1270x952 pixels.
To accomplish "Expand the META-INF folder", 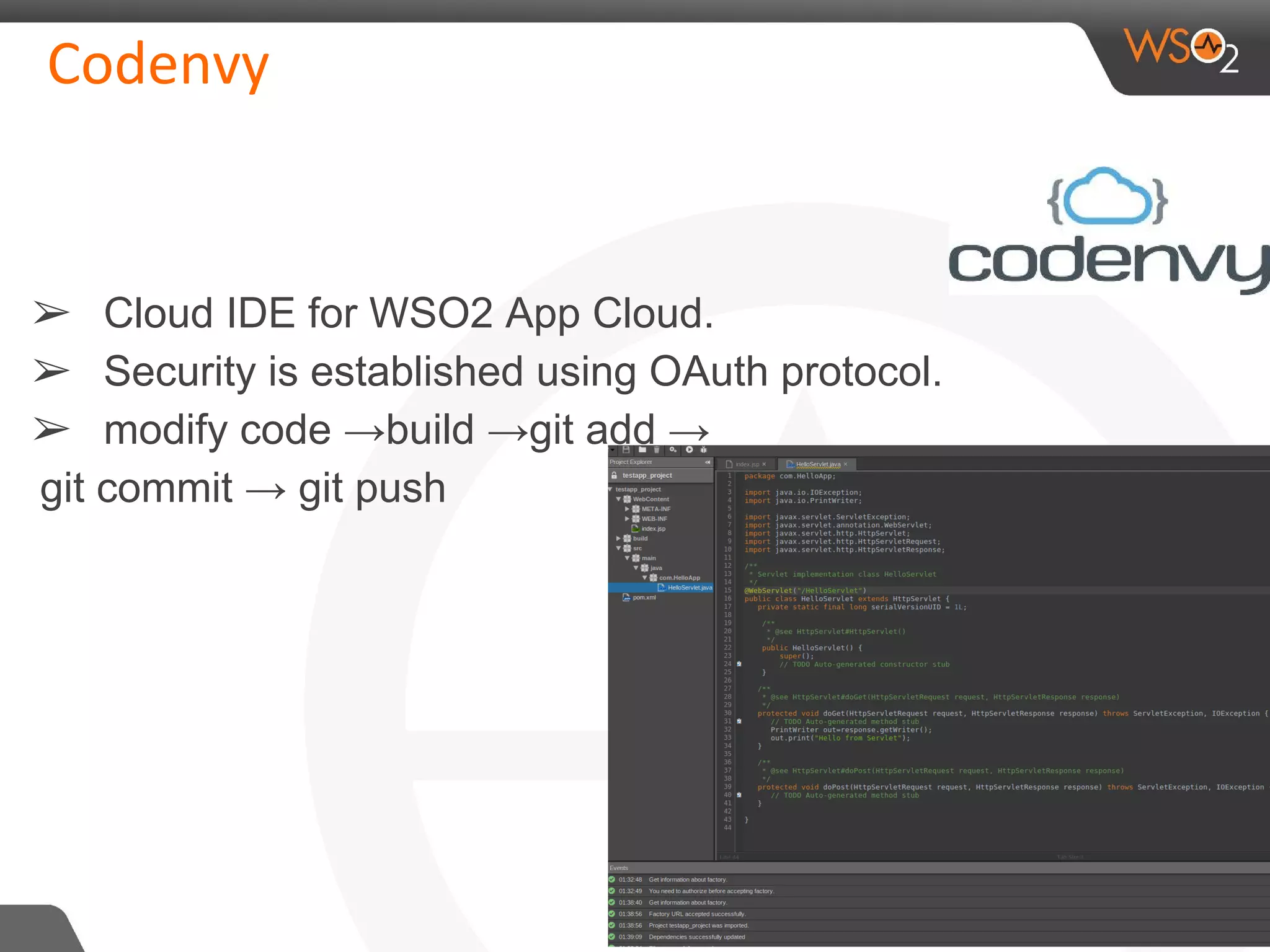I will tap(627, 509).
